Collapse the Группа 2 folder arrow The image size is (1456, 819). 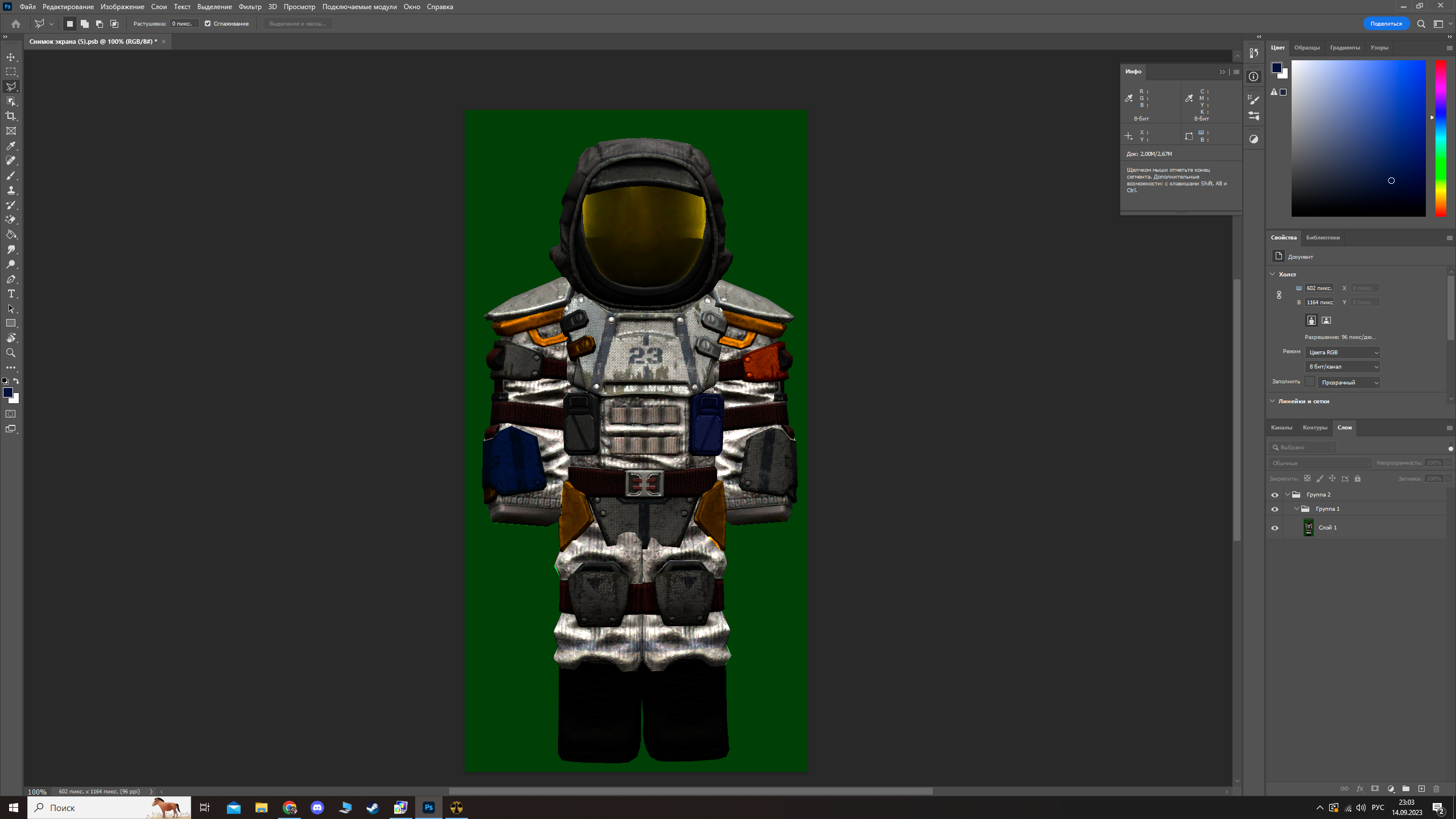1288,495
